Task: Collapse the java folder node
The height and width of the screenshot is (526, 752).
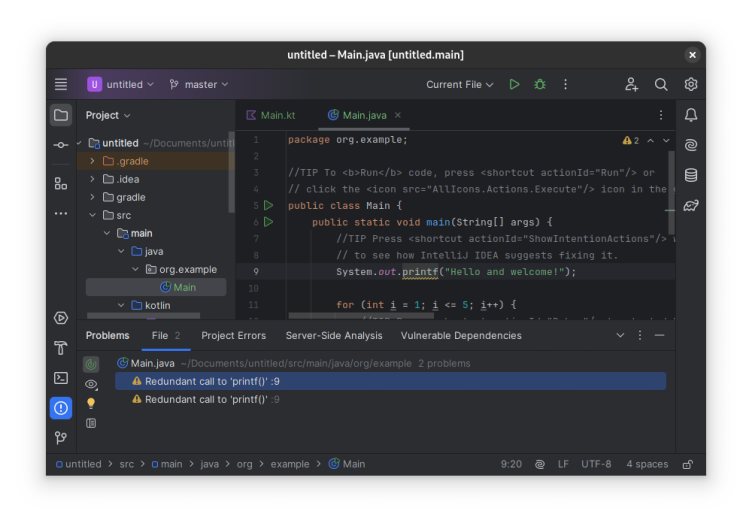Action: pos(121,251)
